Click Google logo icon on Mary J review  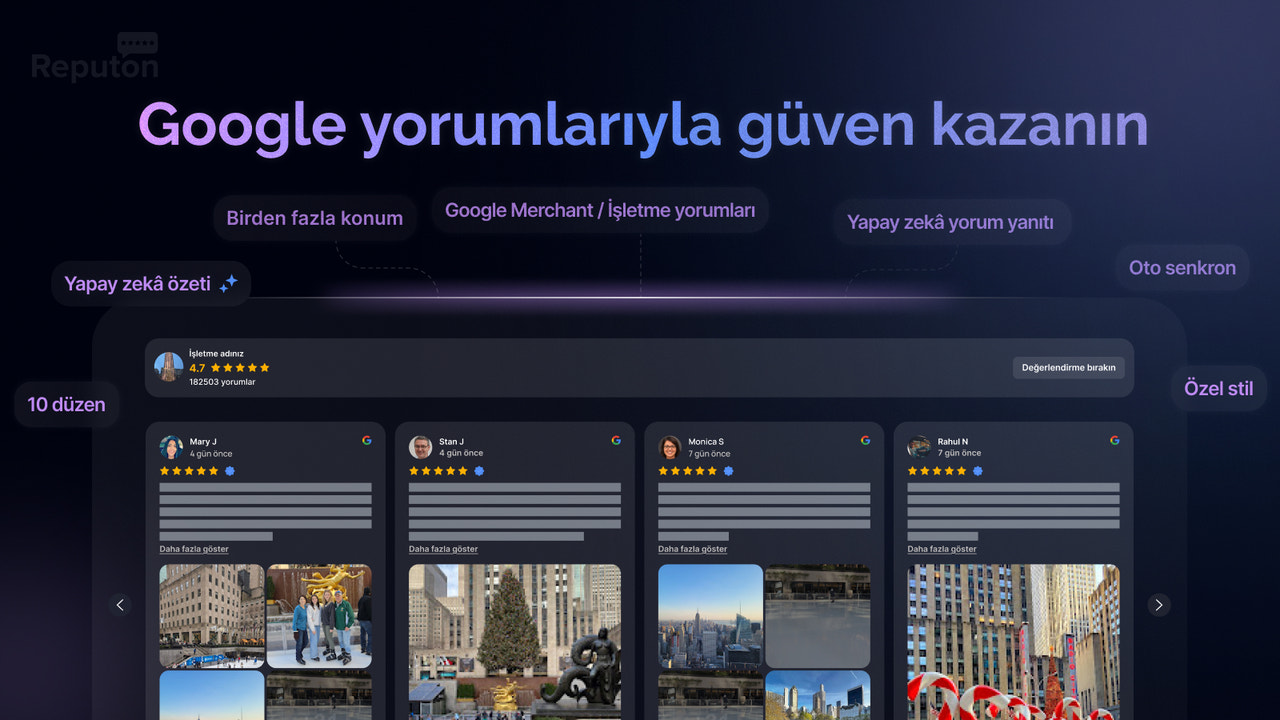(367, 440)
